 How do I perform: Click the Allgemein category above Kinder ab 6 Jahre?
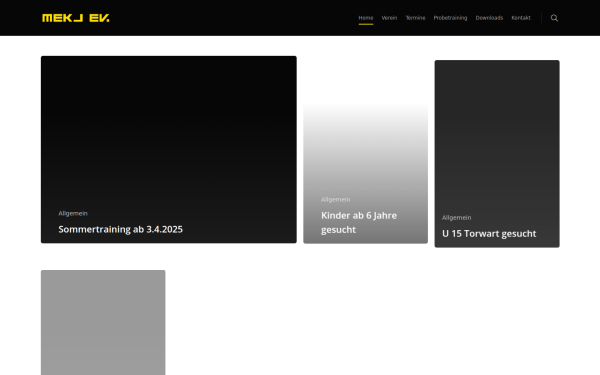click(x=335, y=199)
